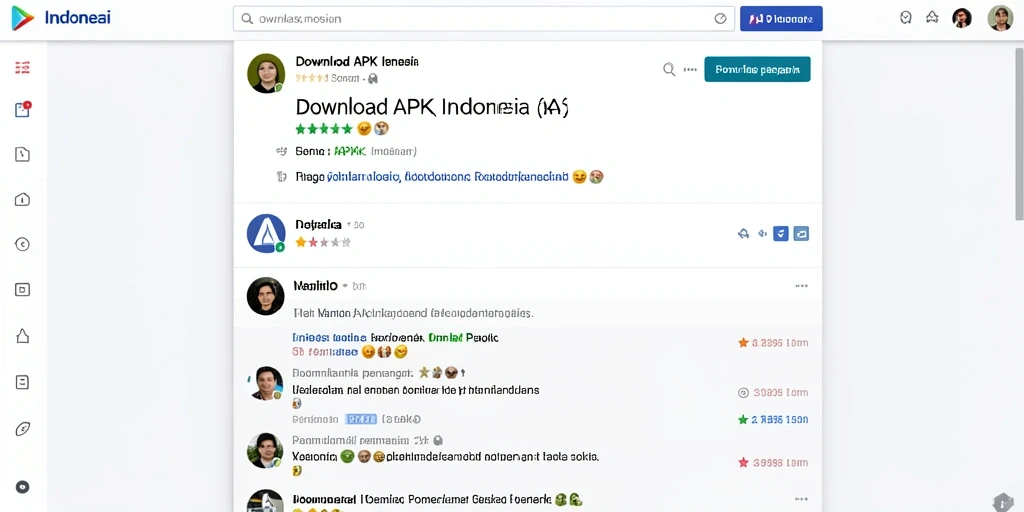Click the red star counter

tap(773, 462)
